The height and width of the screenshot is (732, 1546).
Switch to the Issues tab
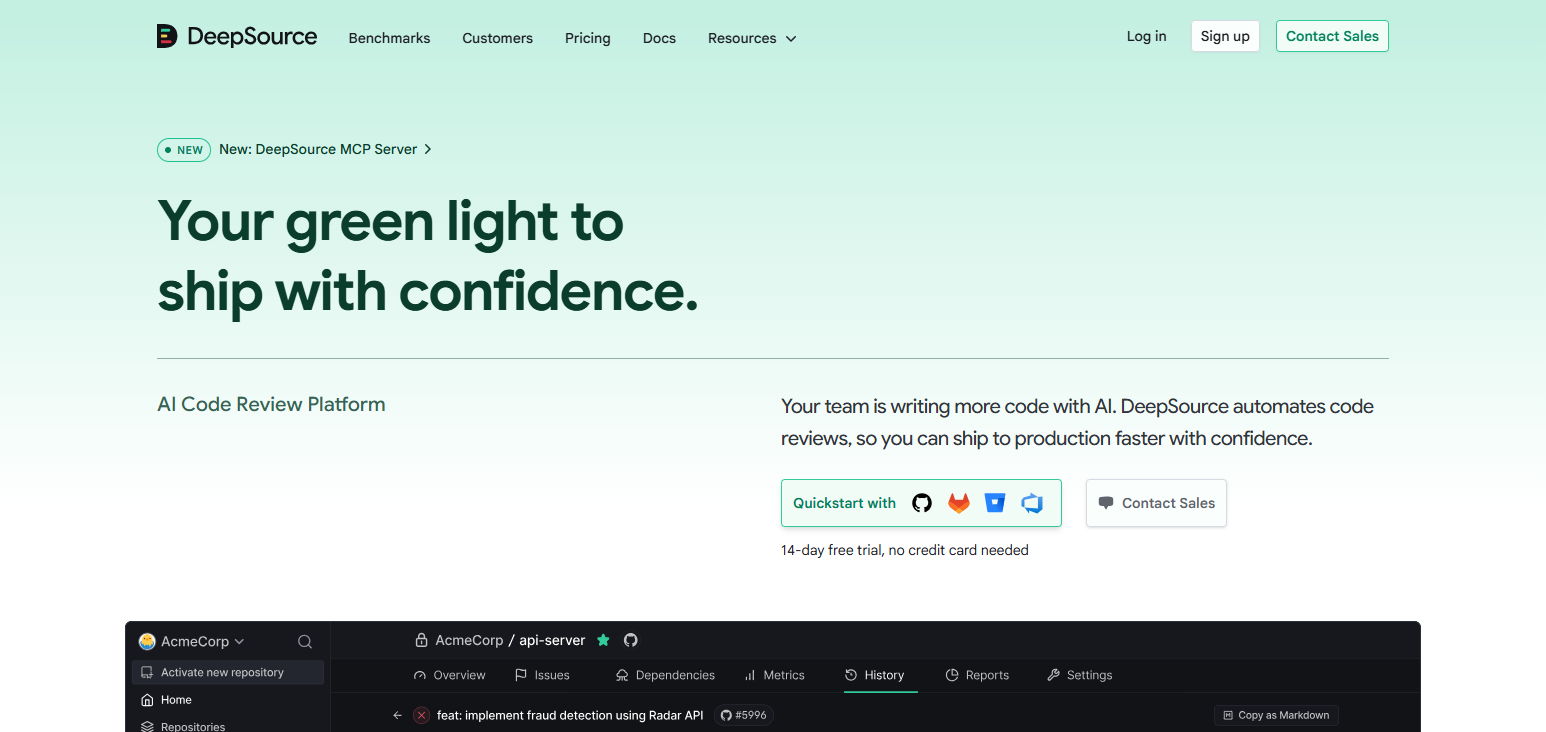point(542,675)
